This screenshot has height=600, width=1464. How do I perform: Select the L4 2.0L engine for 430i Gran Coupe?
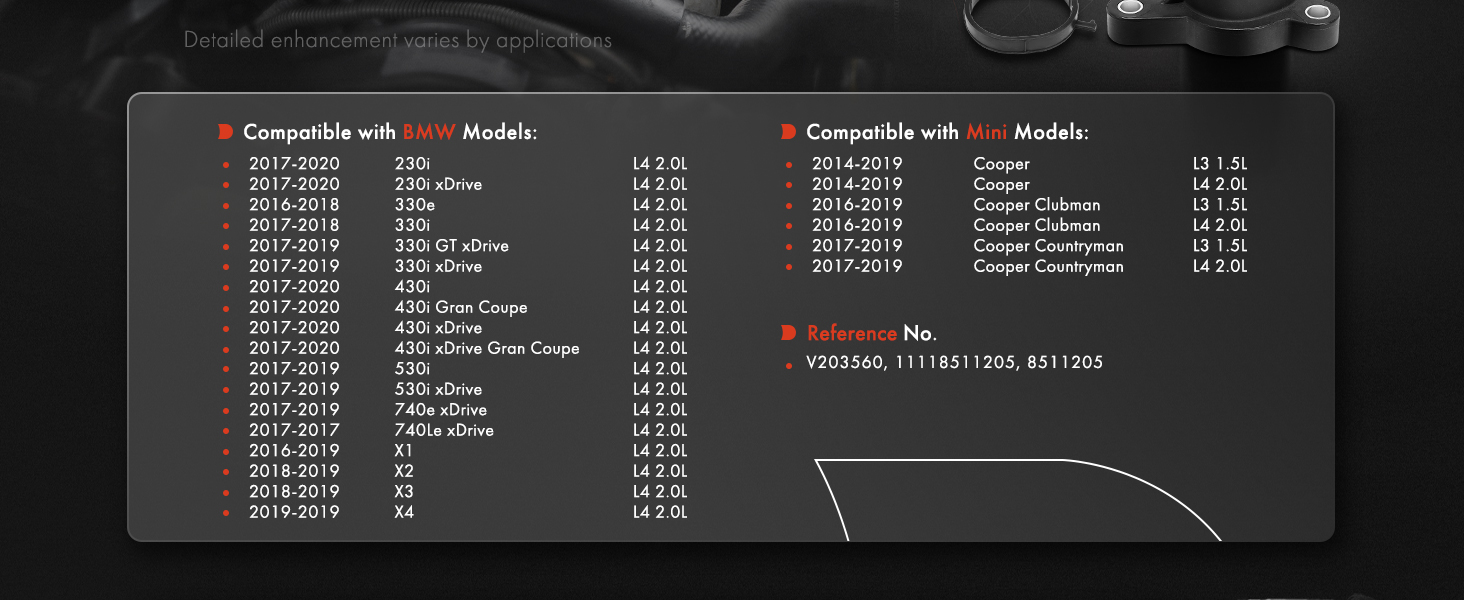pos(660,307)
